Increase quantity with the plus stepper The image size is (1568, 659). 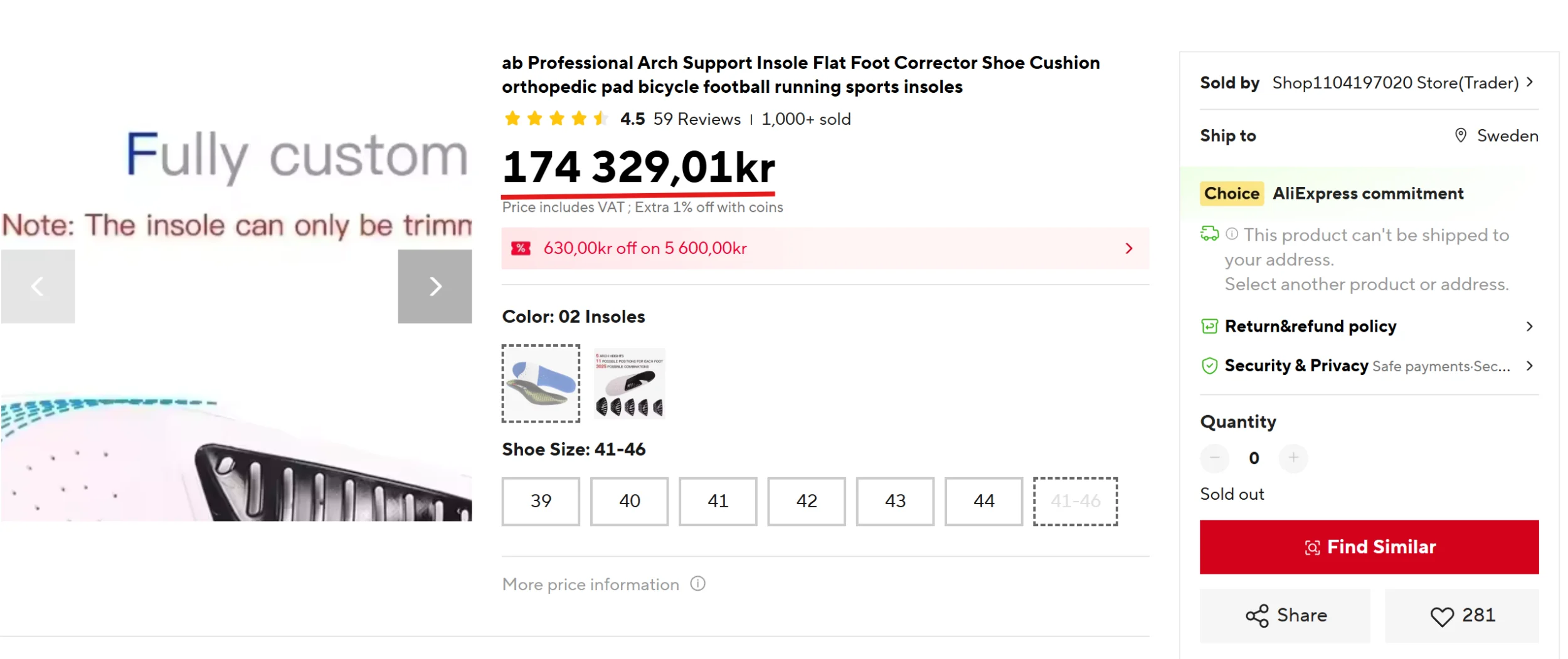coord(1293,458)
